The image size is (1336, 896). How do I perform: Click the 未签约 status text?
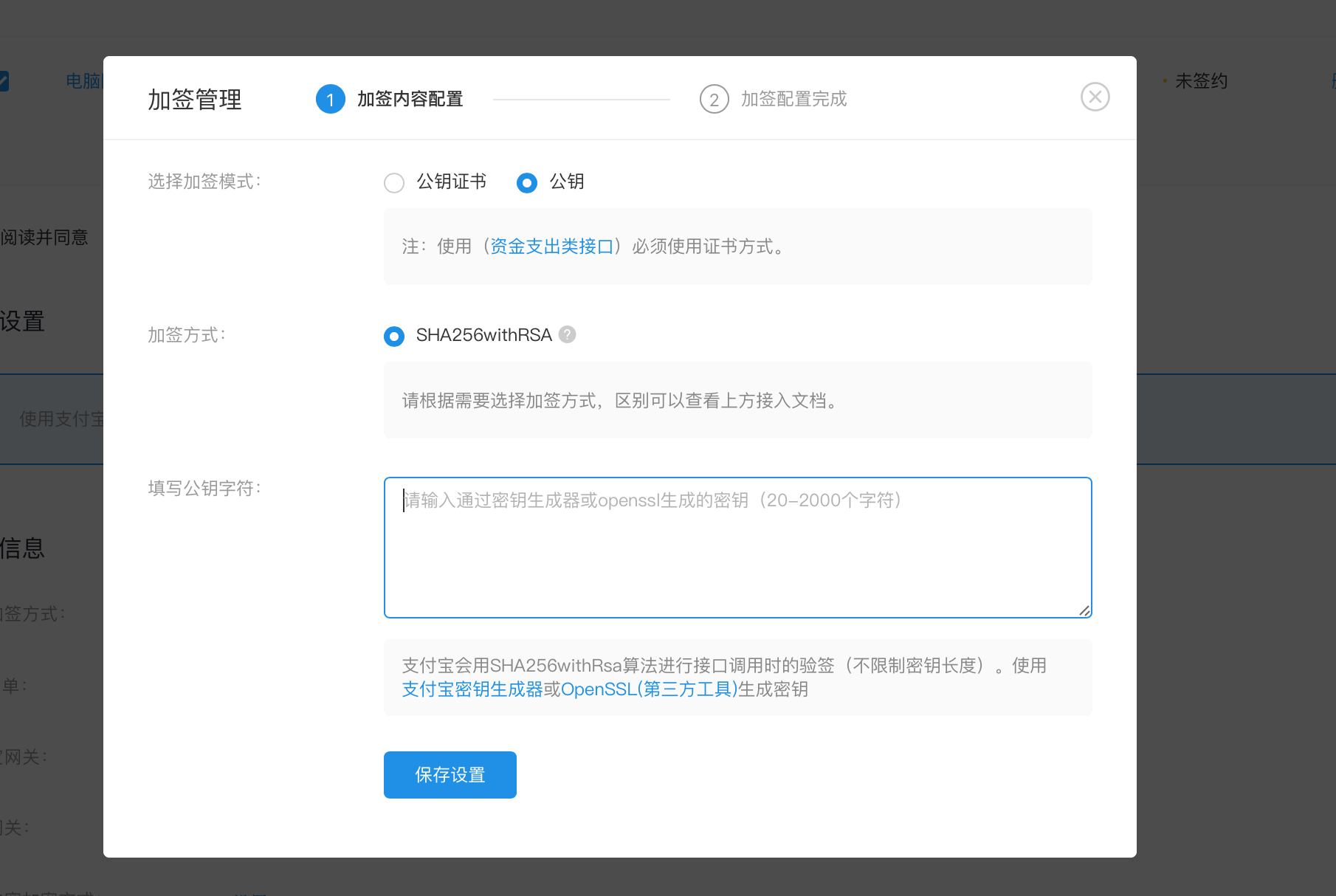(x=1200, y=81)
